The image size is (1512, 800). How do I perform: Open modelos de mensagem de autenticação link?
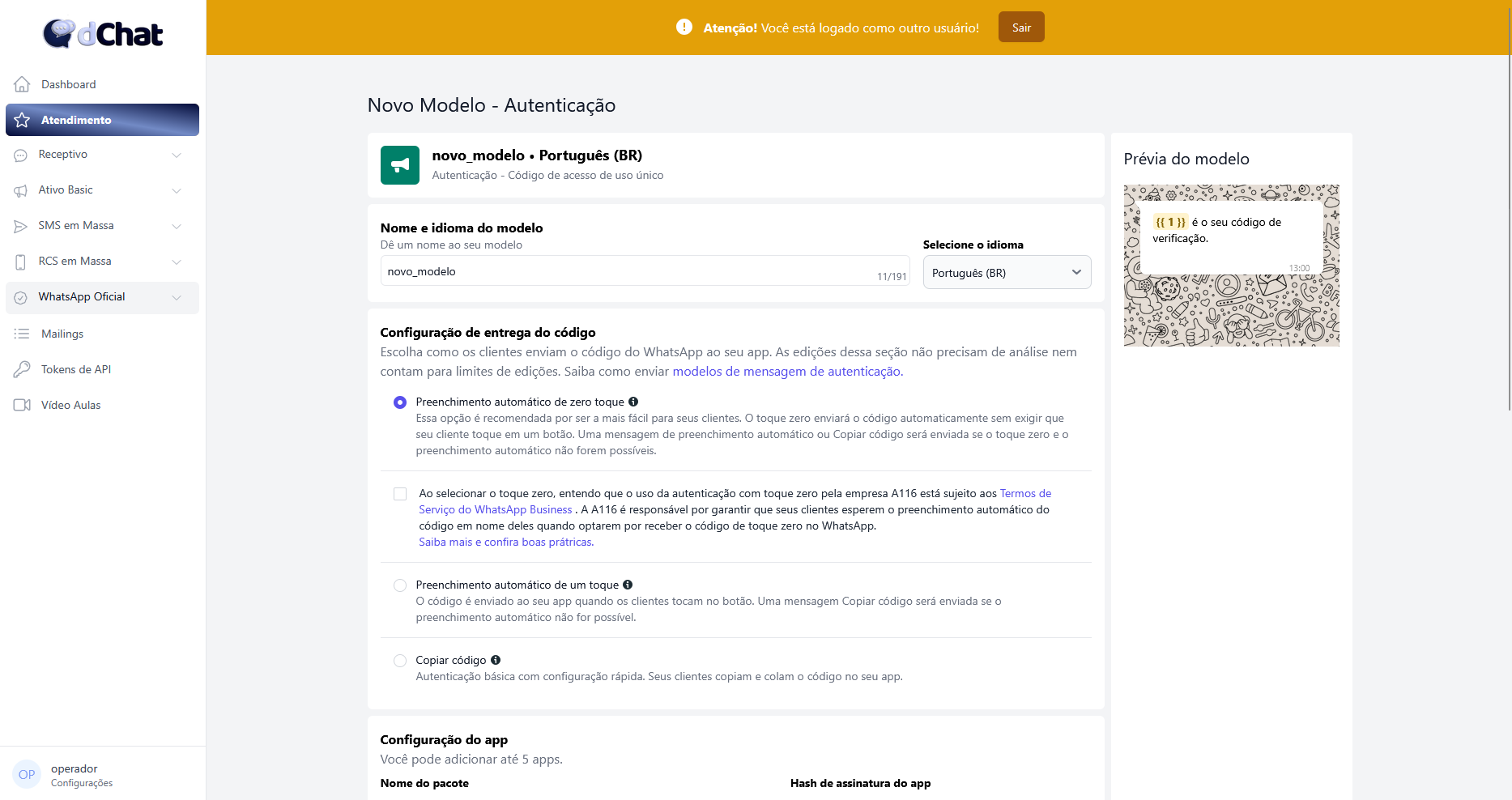tap(786, 372)
